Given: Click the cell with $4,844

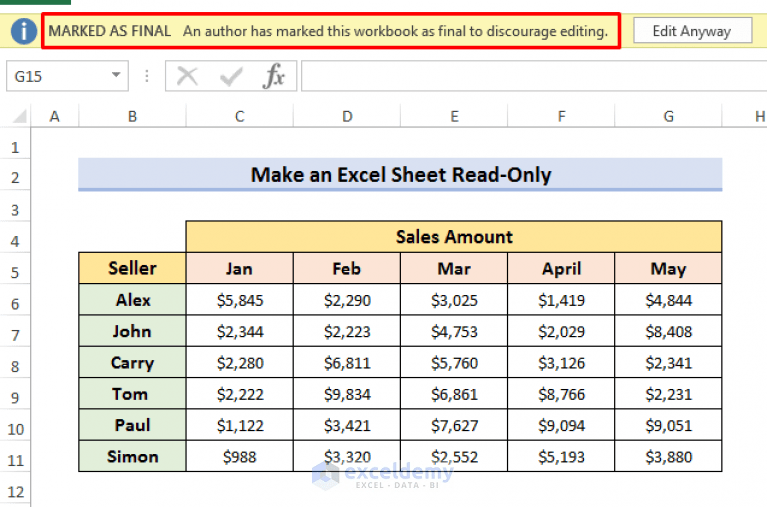Looking at the screenshot, I should coord(668,300).
